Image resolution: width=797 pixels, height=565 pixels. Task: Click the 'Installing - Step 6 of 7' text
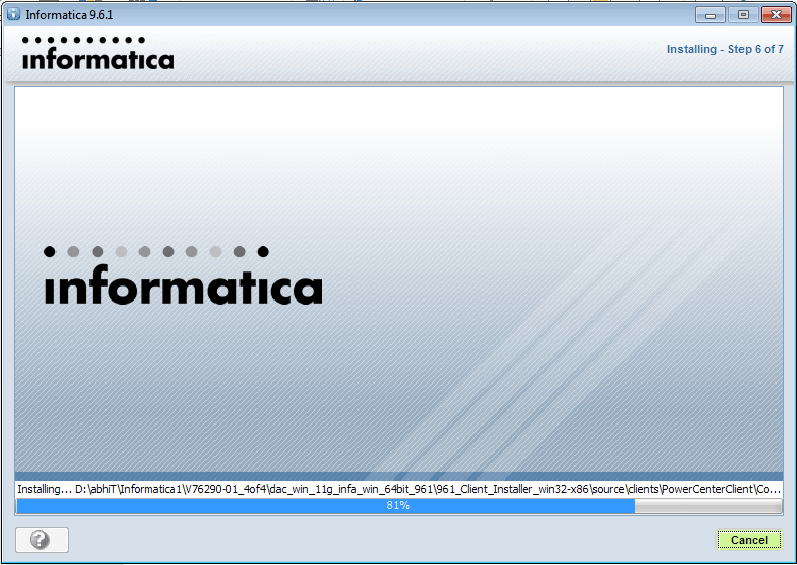[x=725, y=49]
